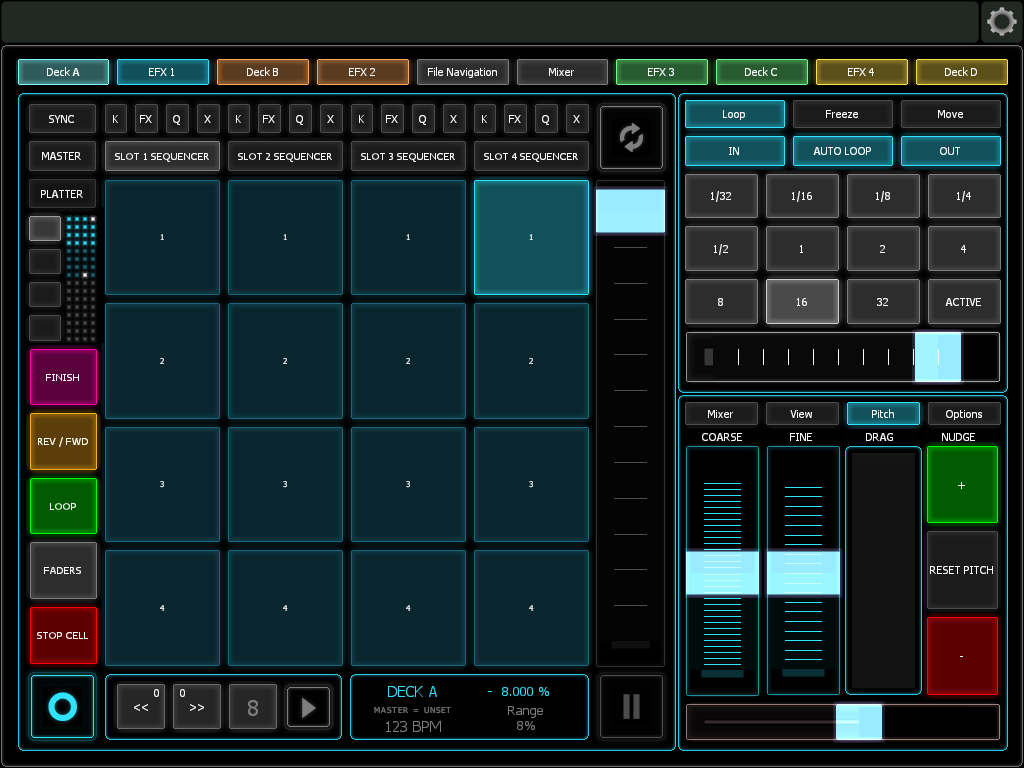Open SLOT 3 SEQUENCER
Viewport: 1024px width, 768px height.
click(408, 156)
